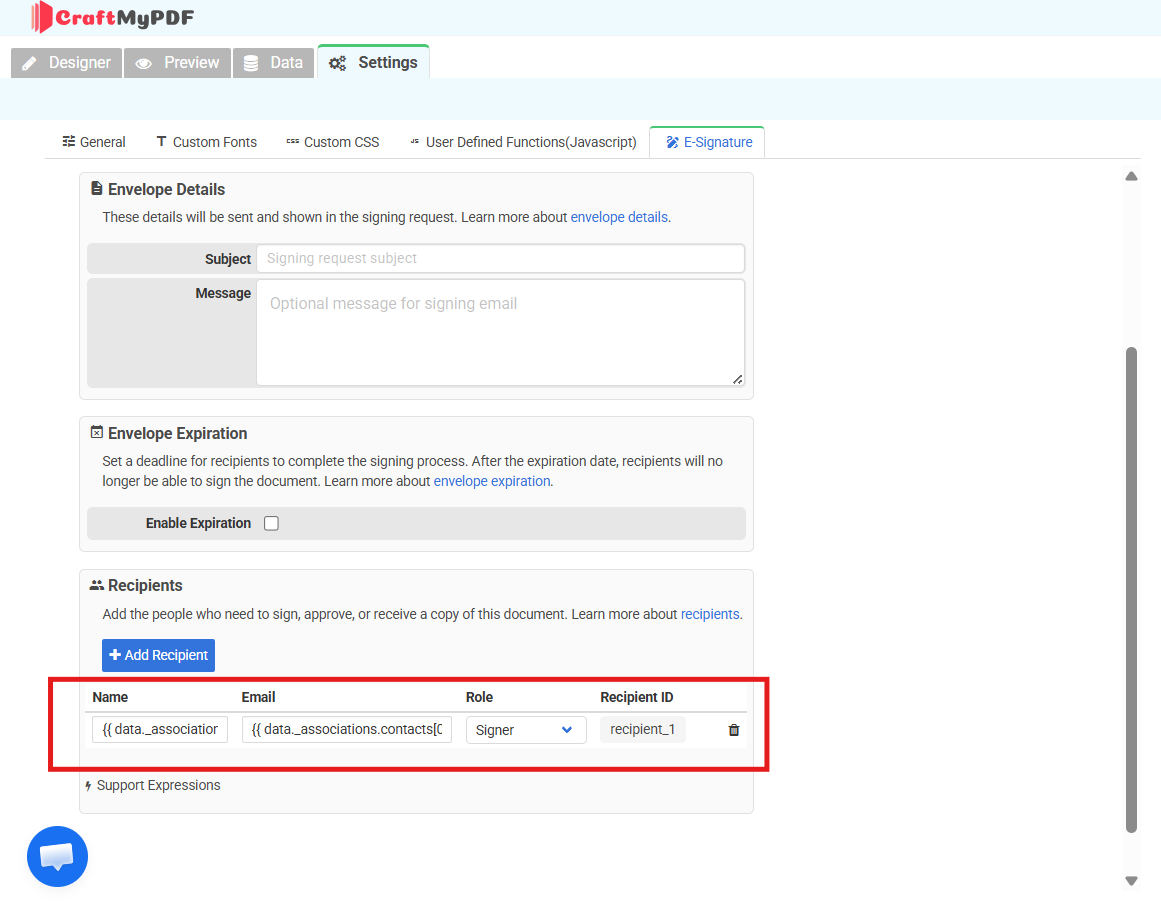1161x902 pixels.
Task: Open the Signer role dropdown
Action: (526, 730)
